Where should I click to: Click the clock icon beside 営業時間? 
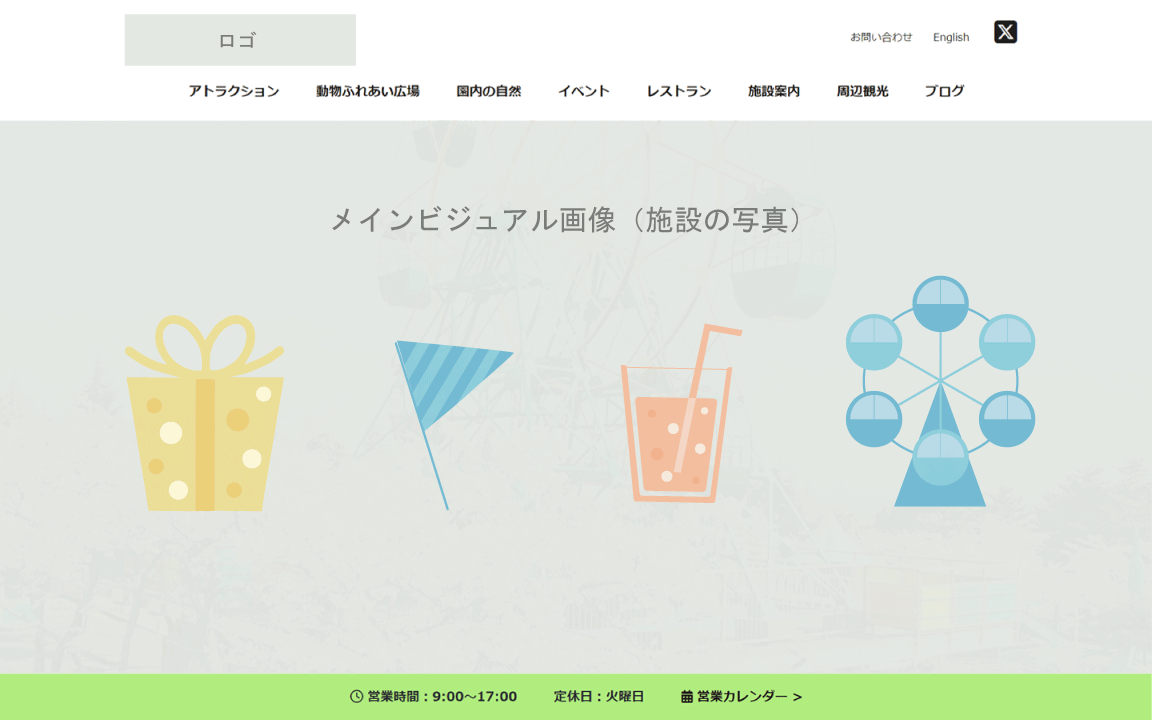click(x=356, y=696)
